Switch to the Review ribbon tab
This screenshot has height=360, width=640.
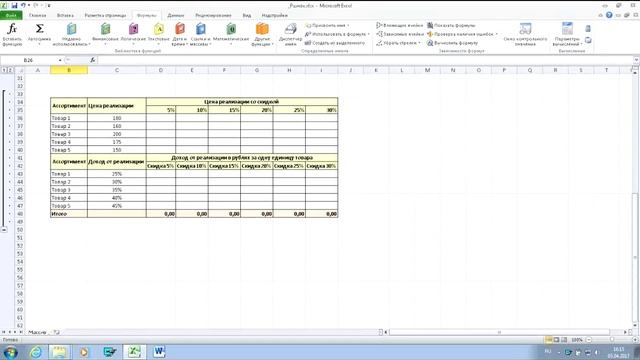tap(213, 16)
